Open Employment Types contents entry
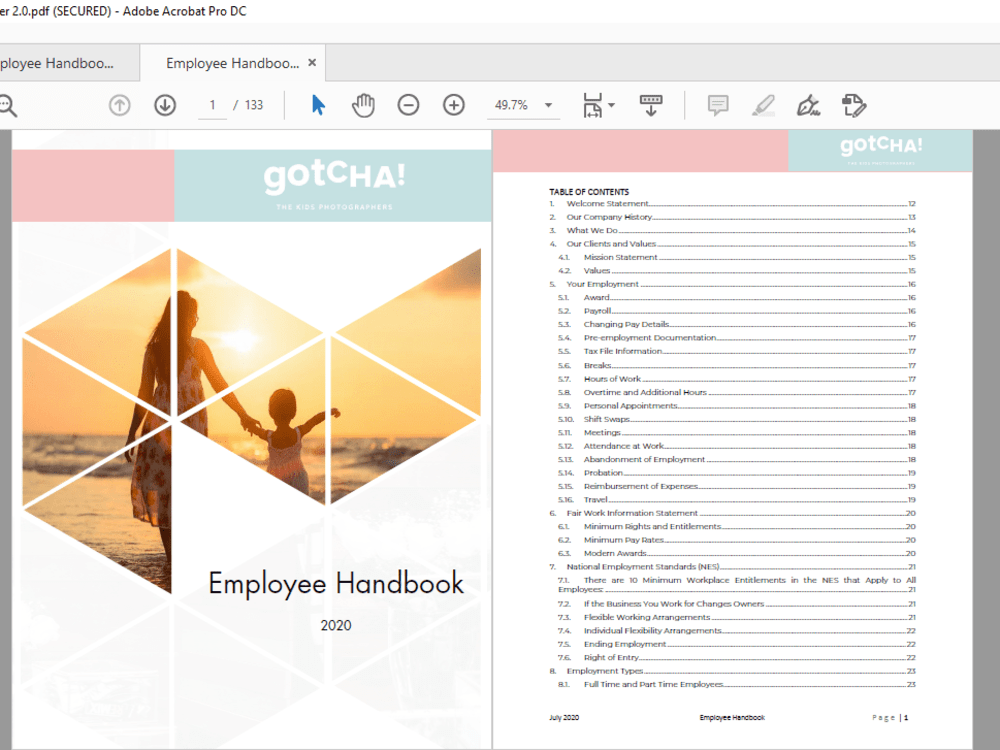This screenshot has height=750, width=1000. (732, 670)
